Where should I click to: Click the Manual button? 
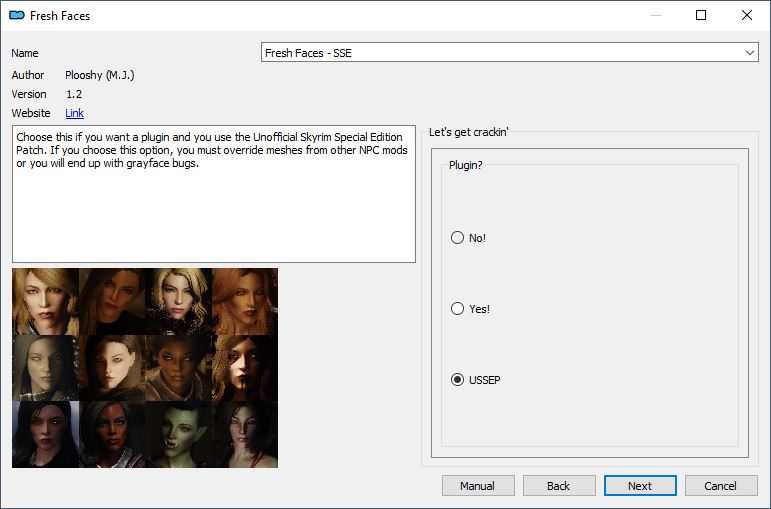478,486
